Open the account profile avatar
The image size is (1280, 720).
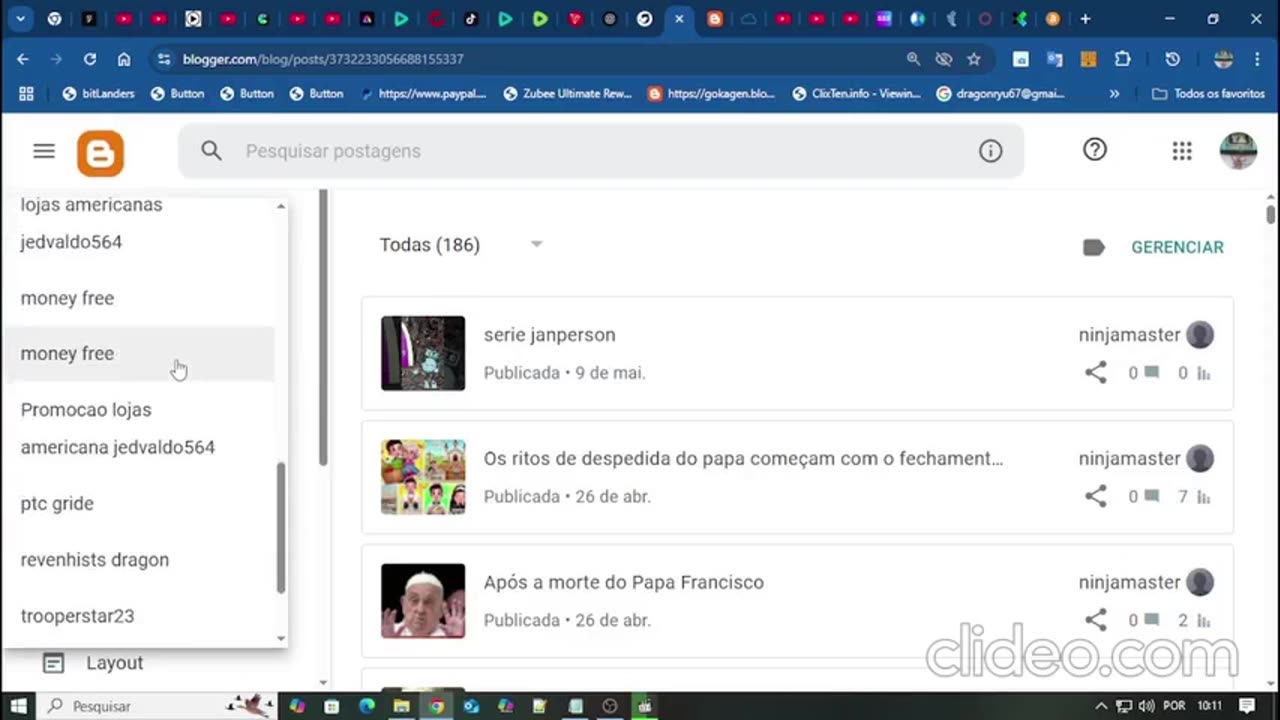point(1238,151)
